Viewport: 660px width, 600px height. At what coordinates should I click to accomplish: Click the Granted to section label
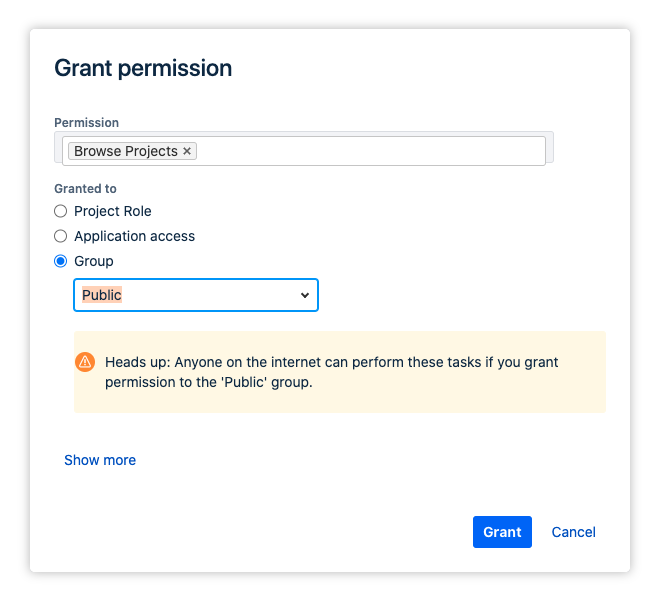pos(85,188)
